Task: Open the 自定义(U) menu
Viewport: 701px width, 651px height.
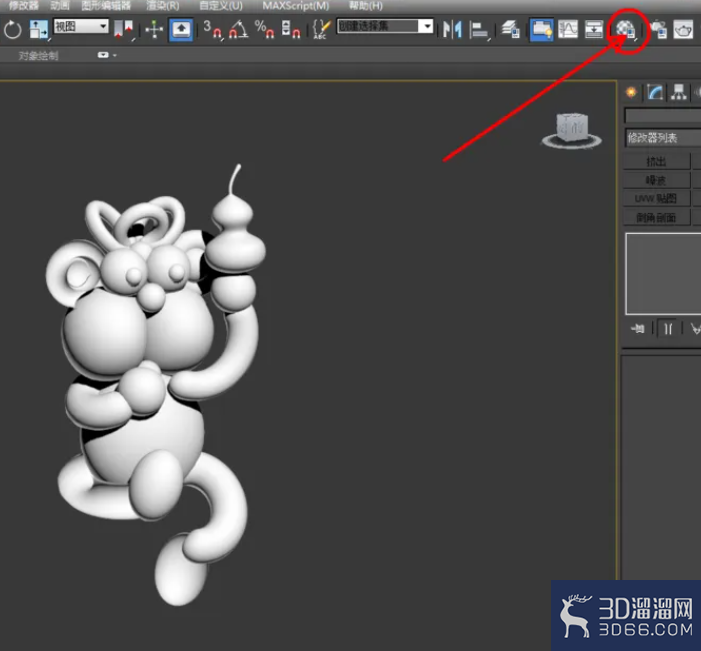Action: click(x=220, y=6)
